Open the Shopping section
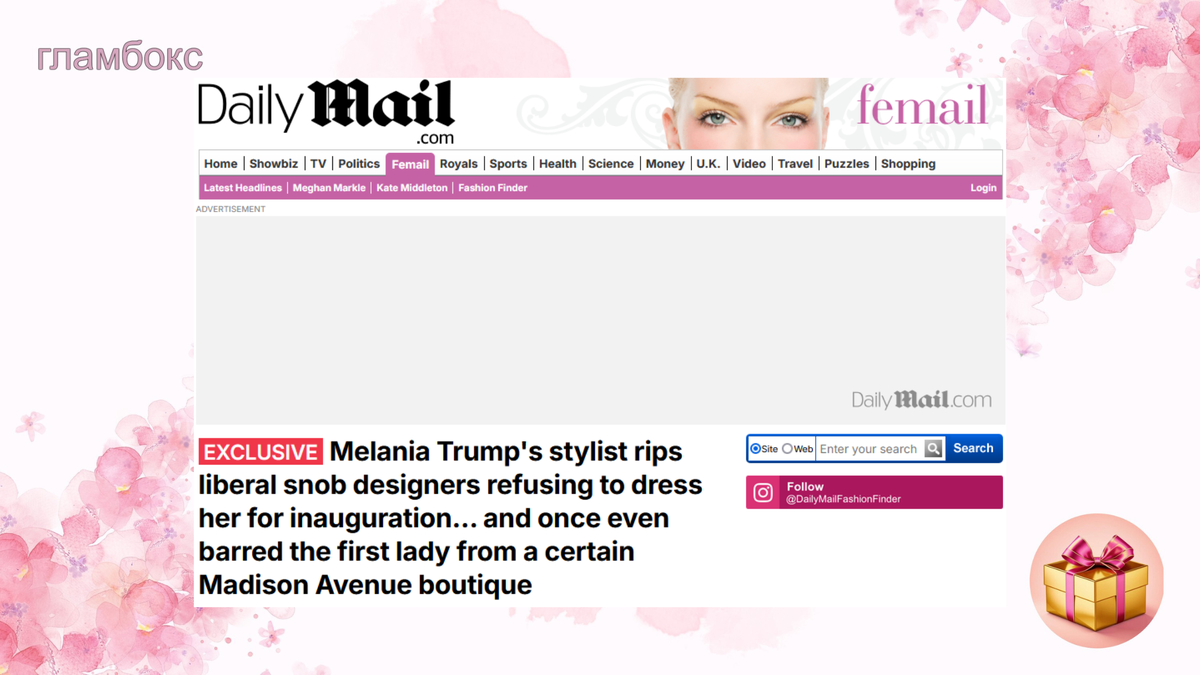Viewport: 1200px width, 675px height. (x=908, y=164)
